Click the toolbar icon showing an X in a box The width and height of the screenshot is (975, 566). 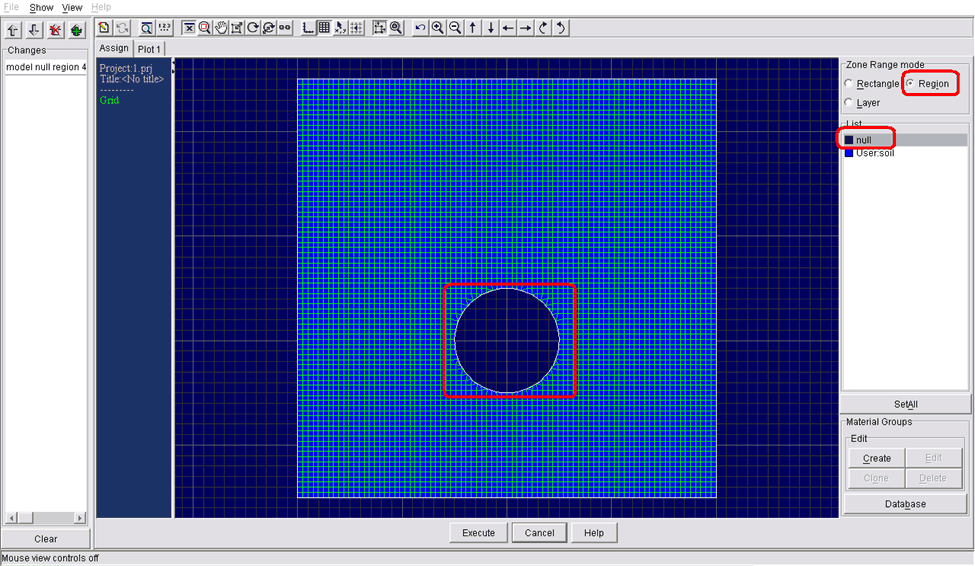pos(188,27)
